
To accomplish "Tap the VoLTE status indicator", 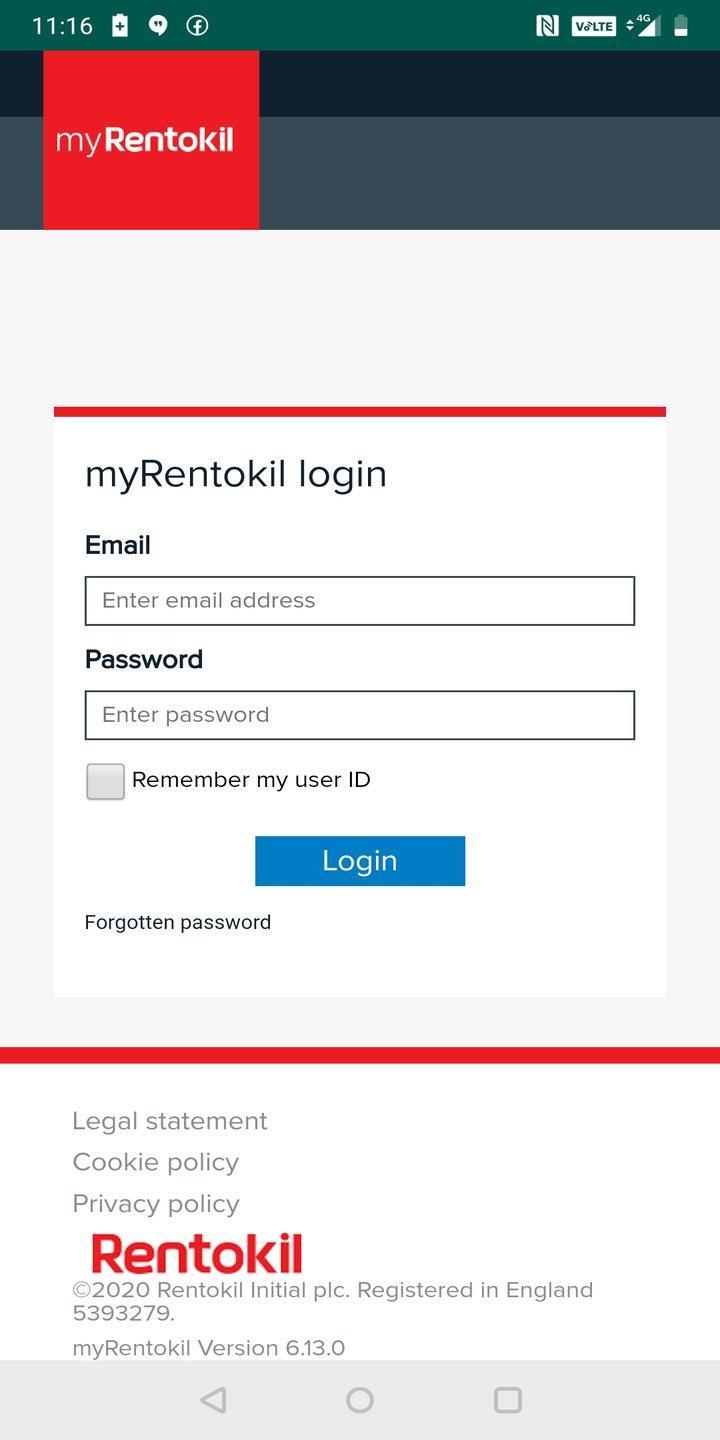I will click(x=593, y=26).
